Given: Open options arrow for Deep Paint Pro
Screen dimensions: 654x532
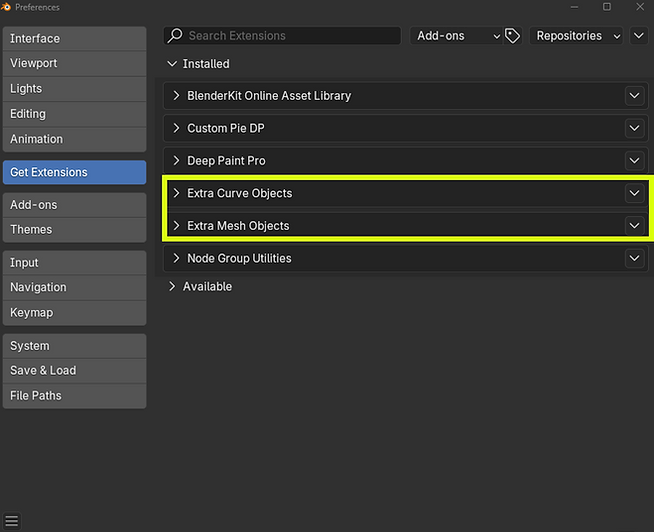Looking at the screenshot, I should click(x=634, y=161).
